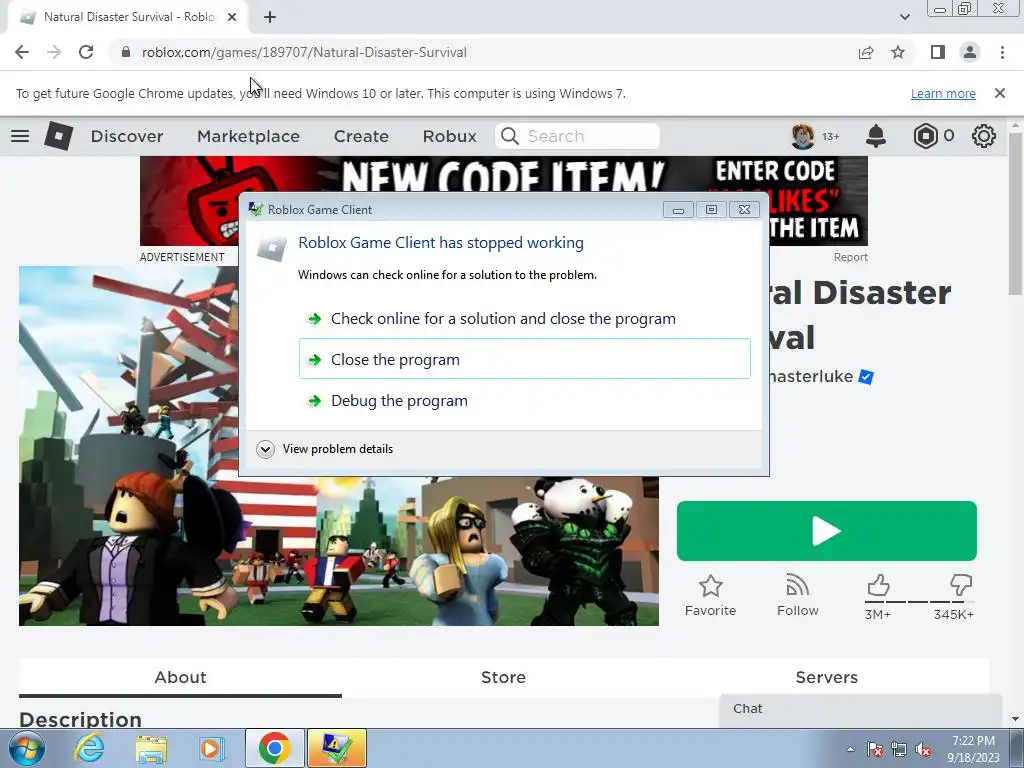1024x768 pixels.
Task: Open the Roblox settings gear
Action: (x=984, y=136)
